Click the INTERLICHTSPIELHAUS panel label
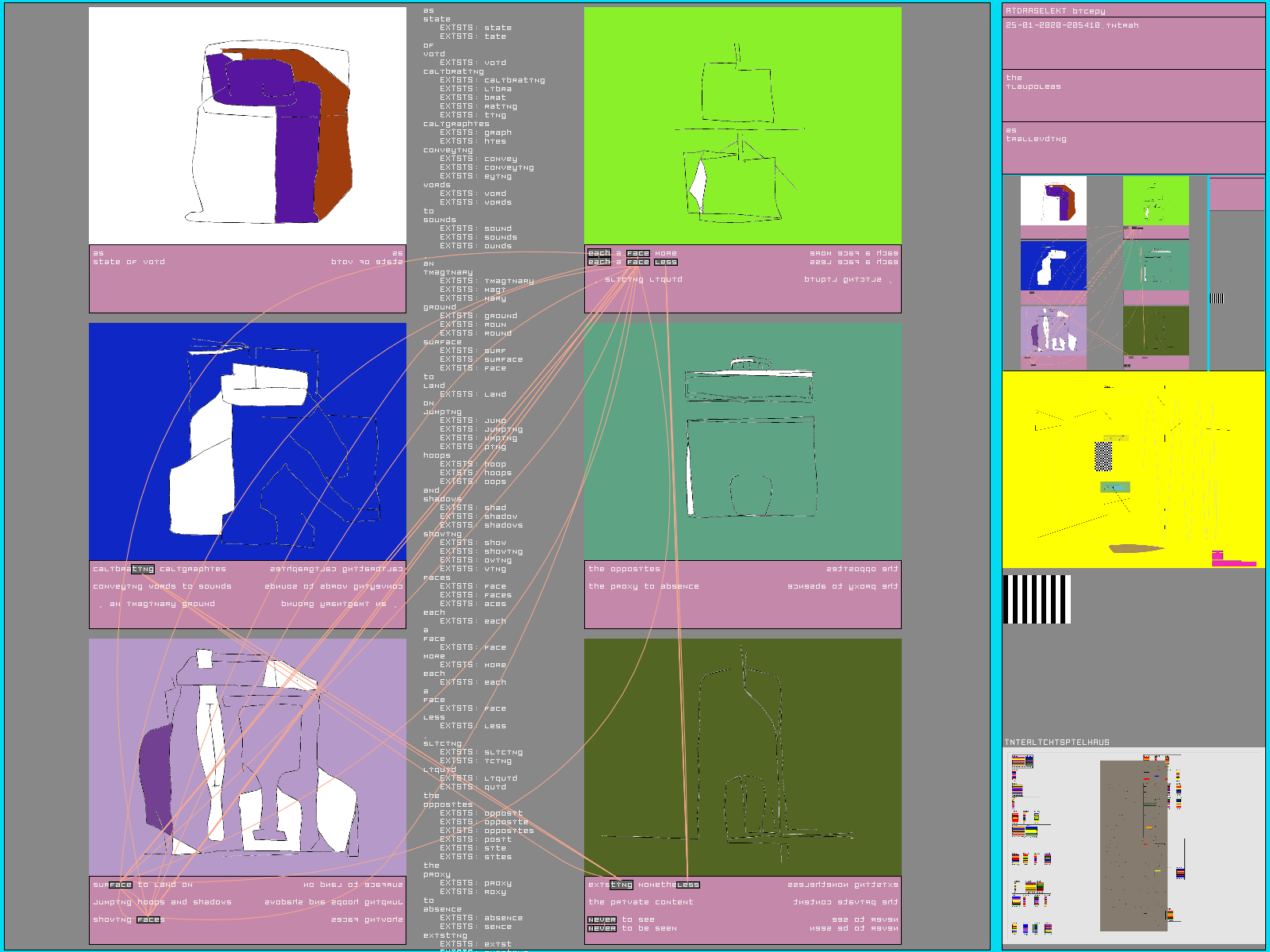The height and width of the screenshot is (952, 1270). click(x=1056, y=743)
